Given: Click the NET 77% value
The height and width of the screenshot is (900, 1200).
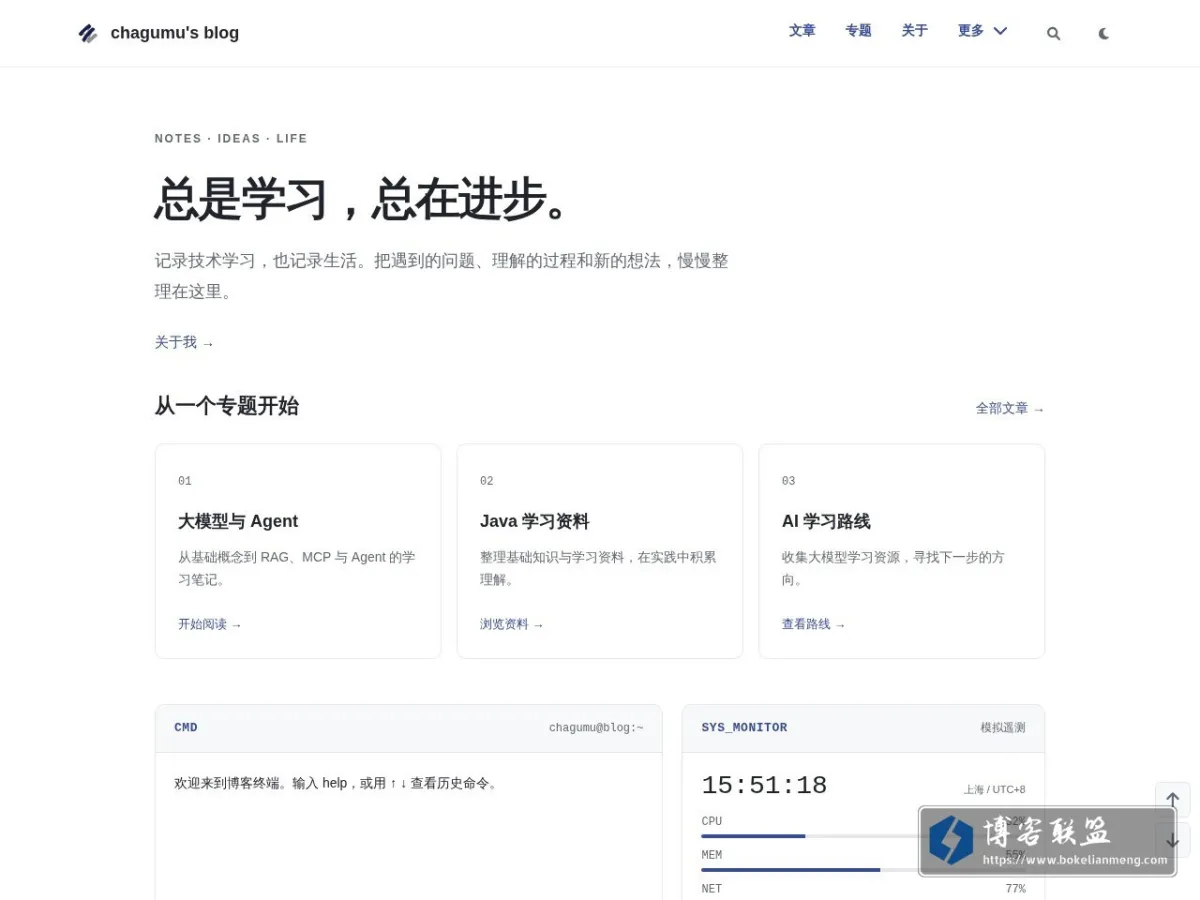Looking at the screenshot, I should point(1015,889).
